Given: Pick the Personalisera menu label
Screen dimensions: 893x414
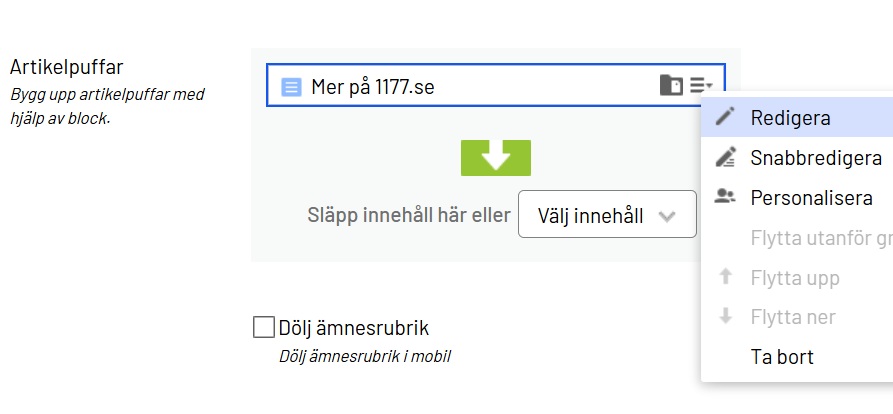Looking at the screenshot, I should (x=811, y=198).
